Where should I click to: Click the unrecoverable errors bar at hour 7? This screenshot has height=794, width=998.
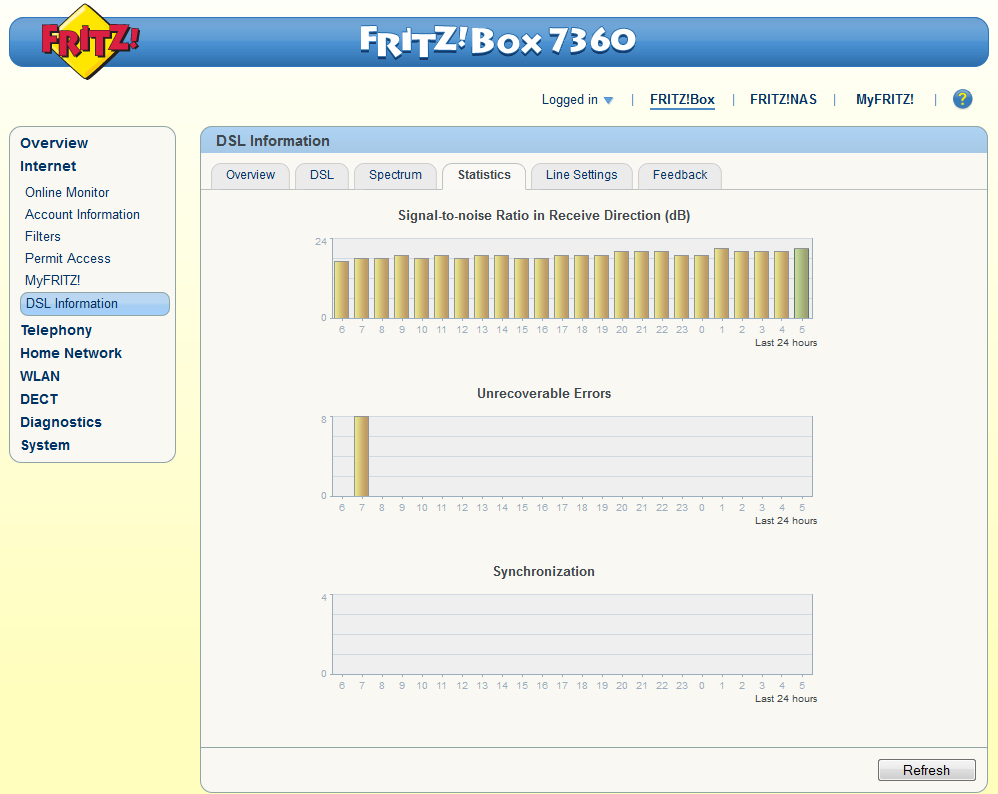(x=361, y=456)
